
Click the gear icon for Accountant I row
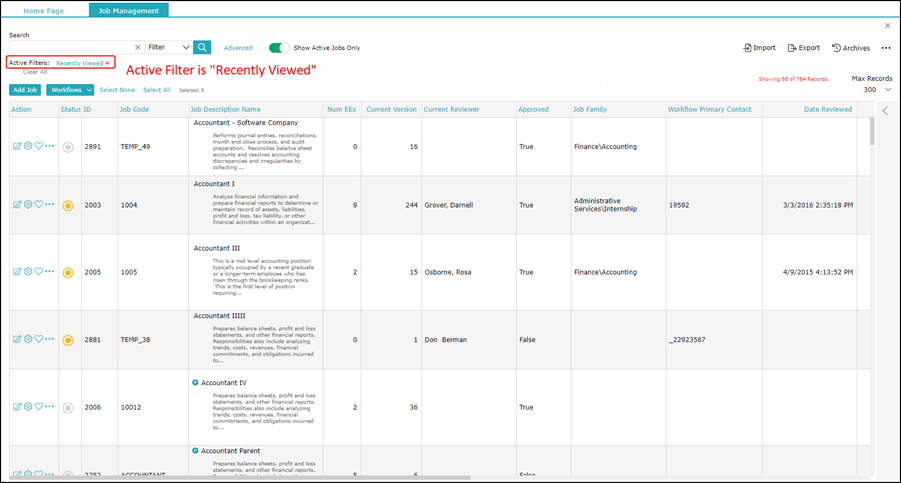click(x=28, y=204)
